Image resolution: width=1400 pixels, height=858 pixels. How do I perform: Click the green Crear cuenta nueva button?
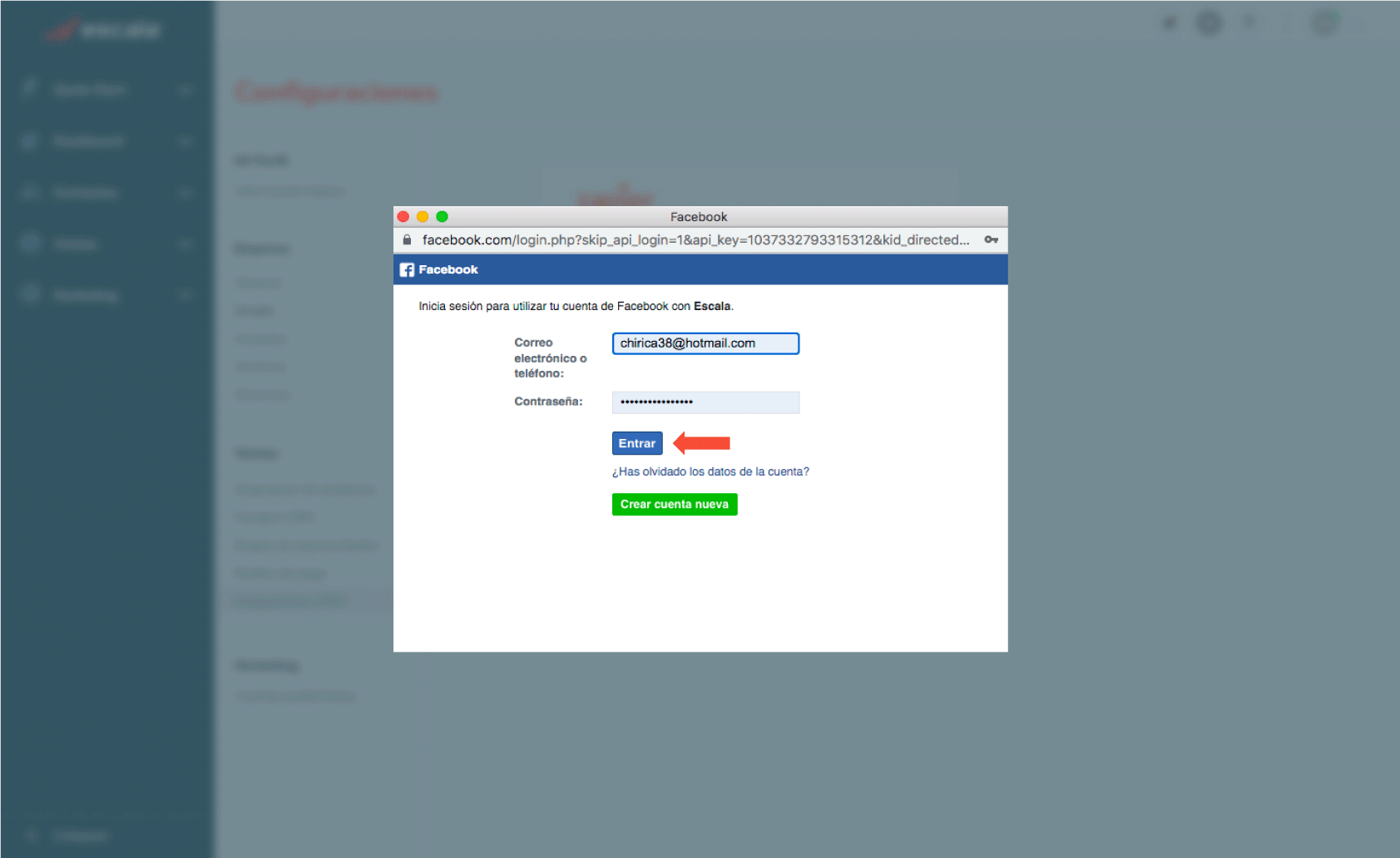[x=675, y=505]
